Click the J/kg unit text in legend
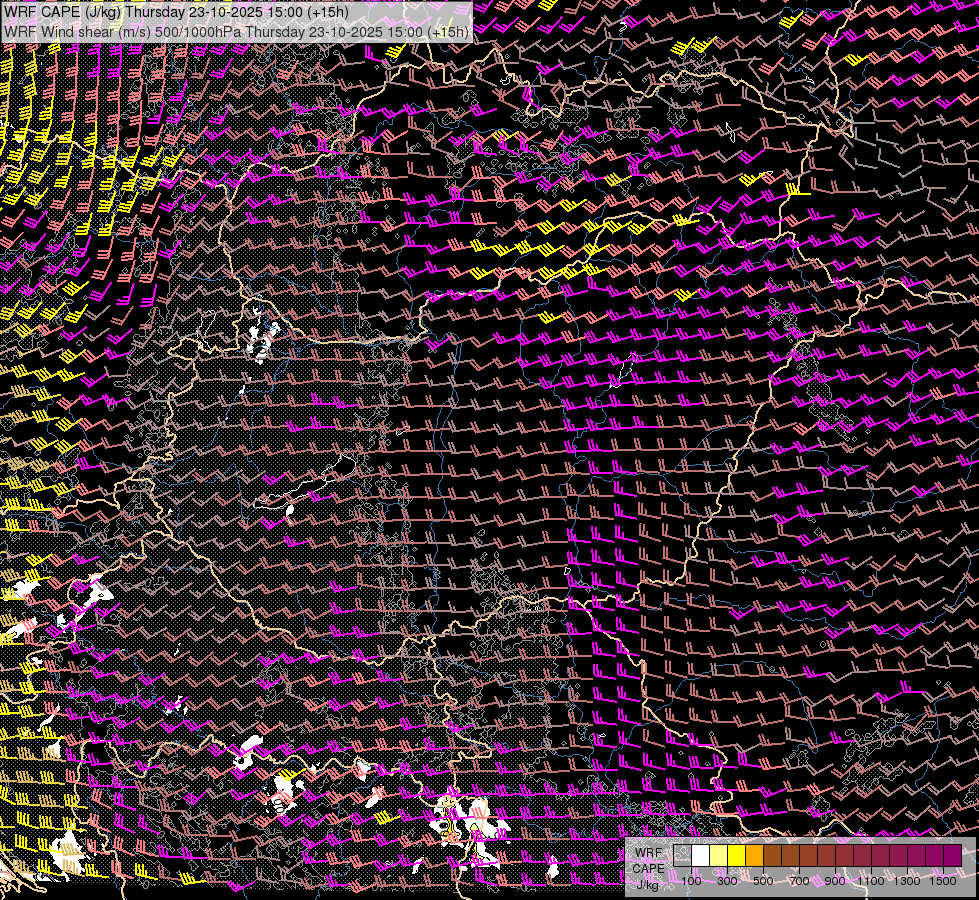979x900 pixels. coord(648,884)
